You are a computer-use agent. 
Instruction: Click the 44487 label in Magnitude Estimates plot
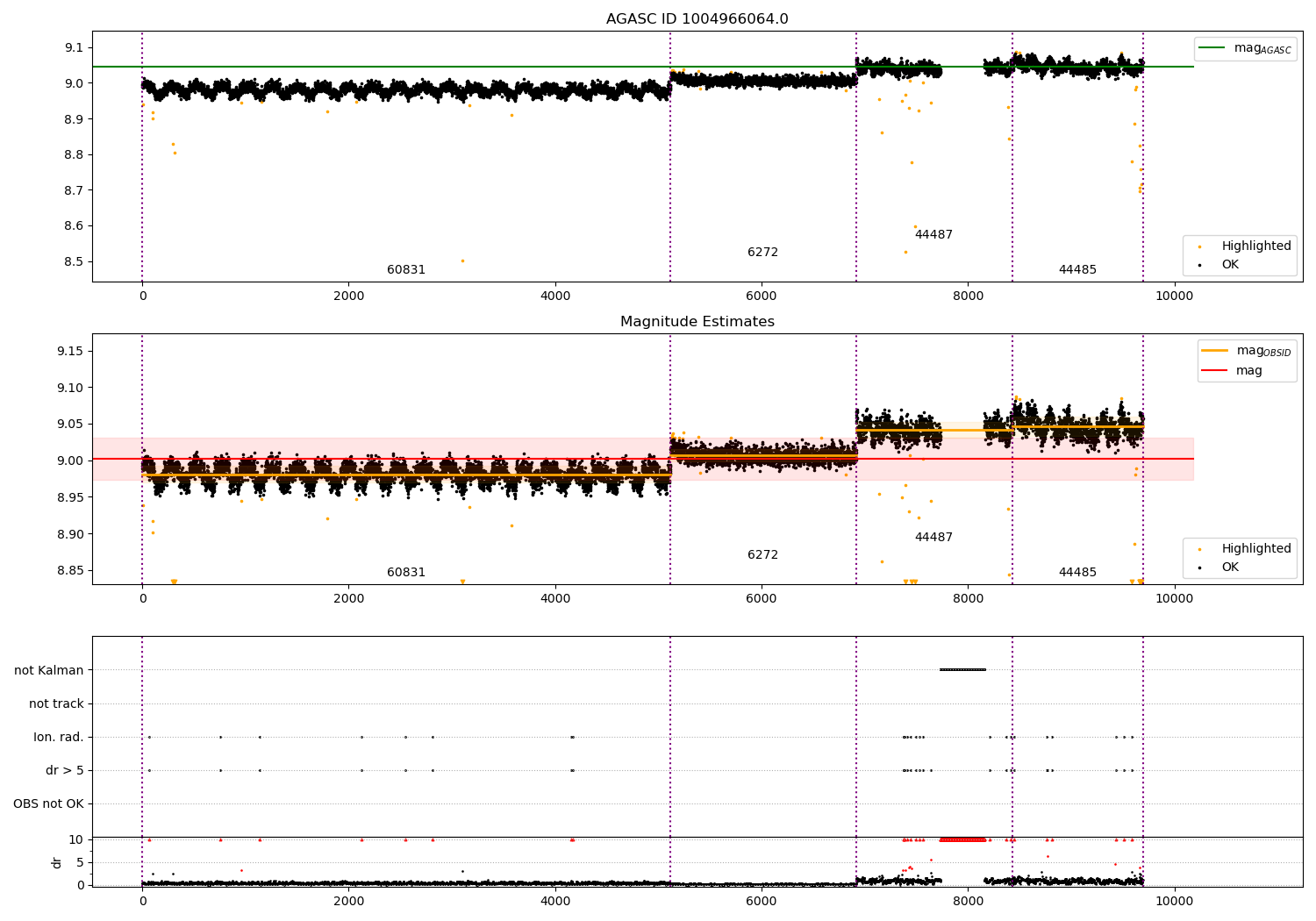tap(933, 538)
